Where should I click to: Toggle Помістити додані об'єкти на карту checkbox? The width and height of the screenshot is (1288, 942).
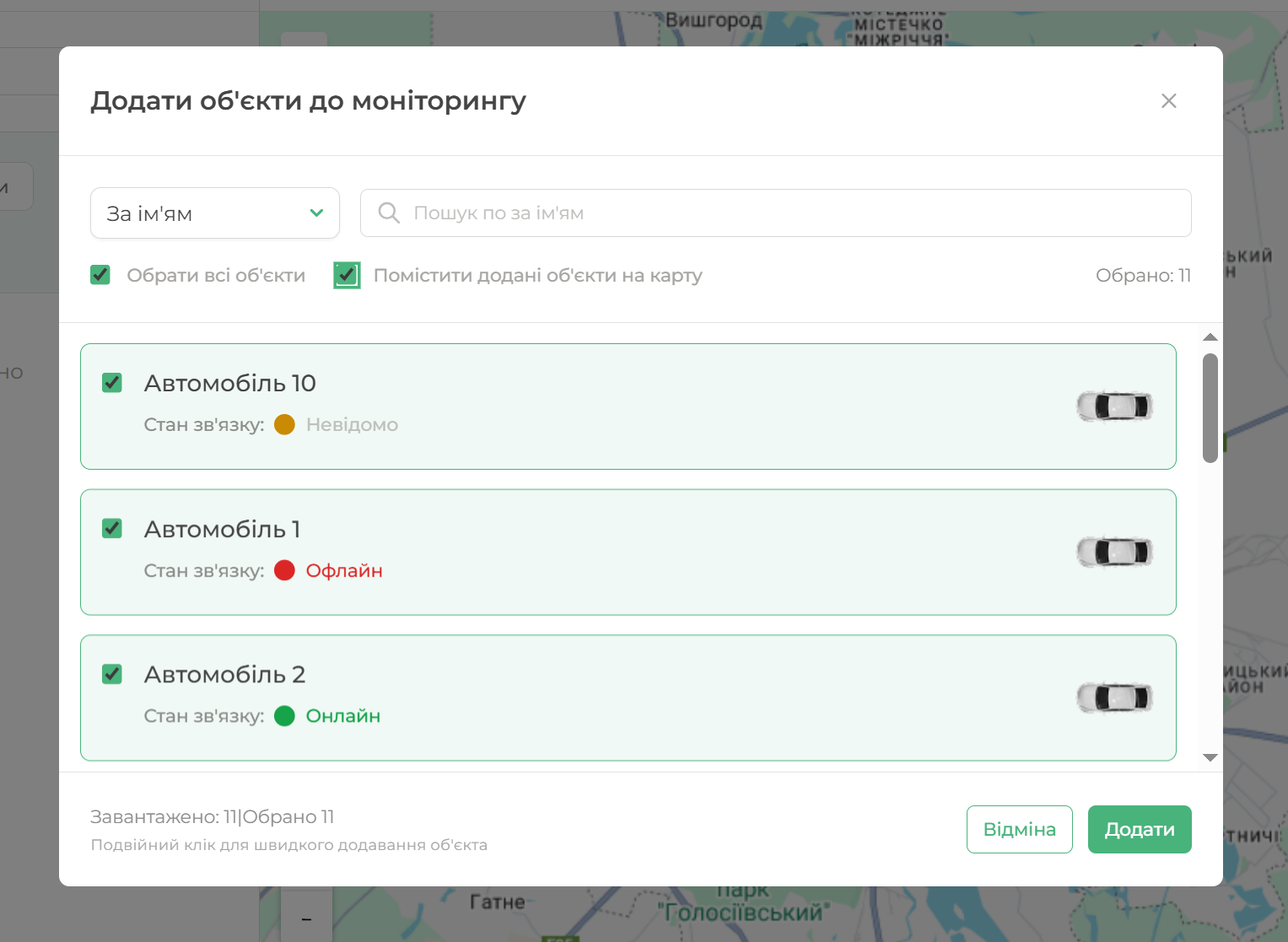pos(347,275)
